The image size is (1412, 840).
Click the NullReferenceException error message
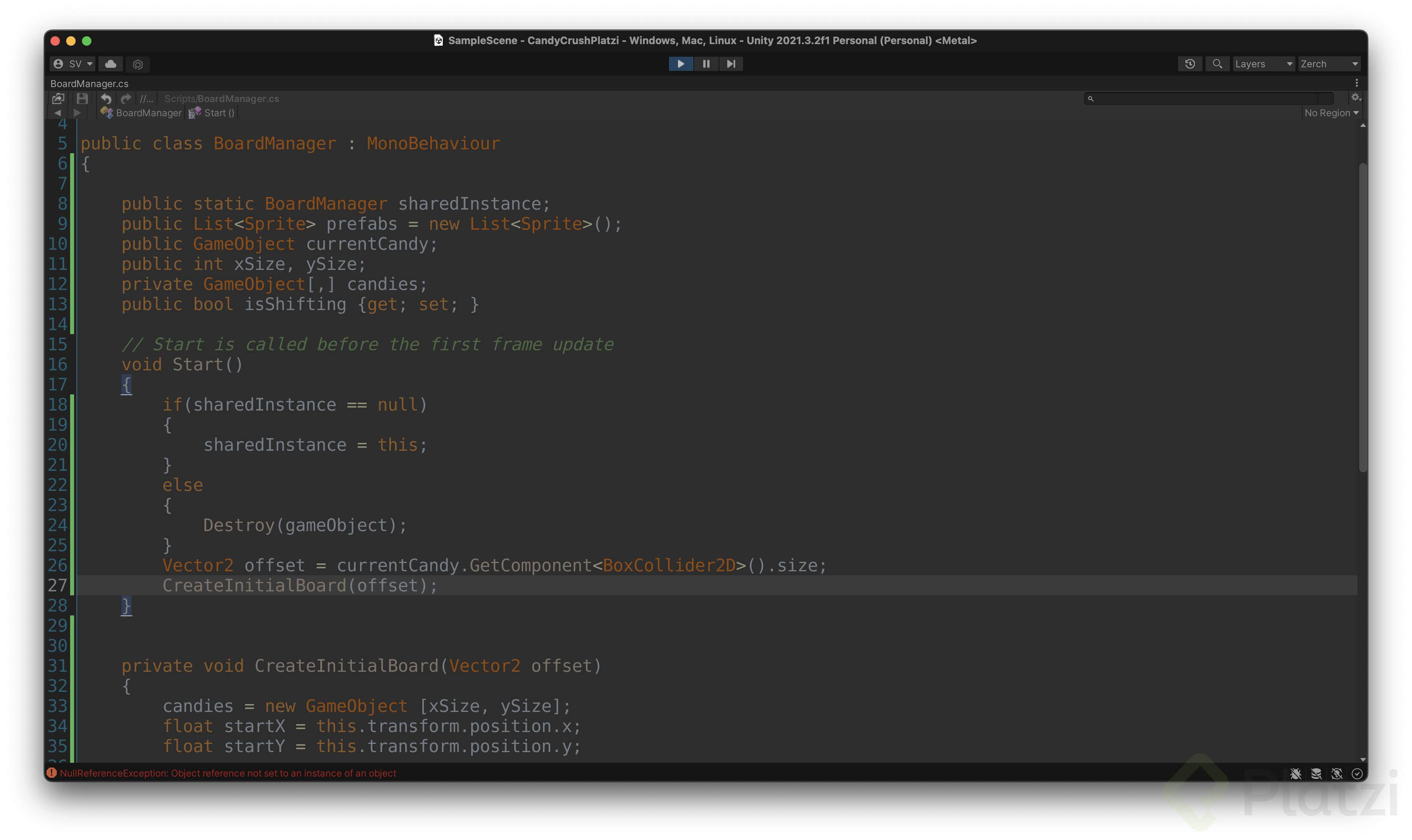click(227, 773)
